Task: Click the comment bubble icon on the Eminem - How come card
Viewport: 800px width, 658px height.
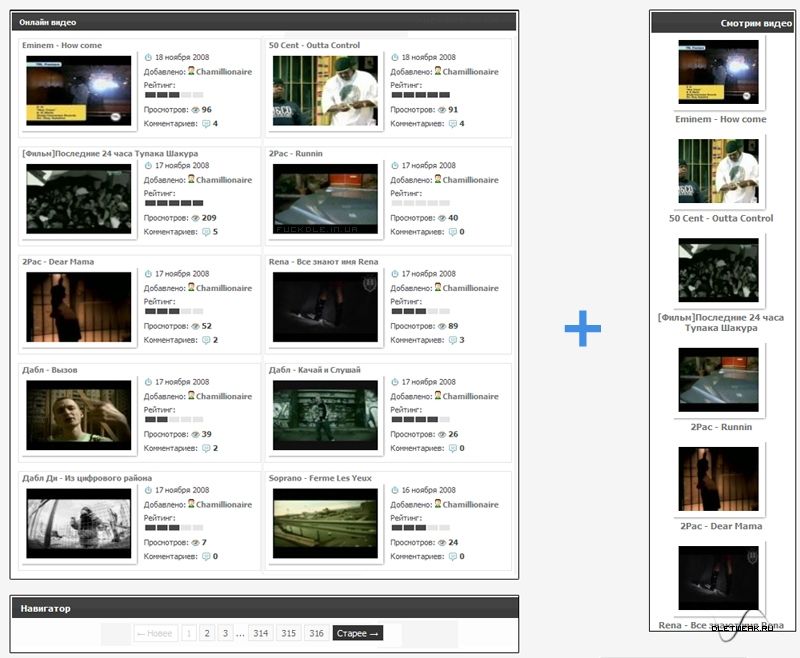Action: click(x=206, y=124)
